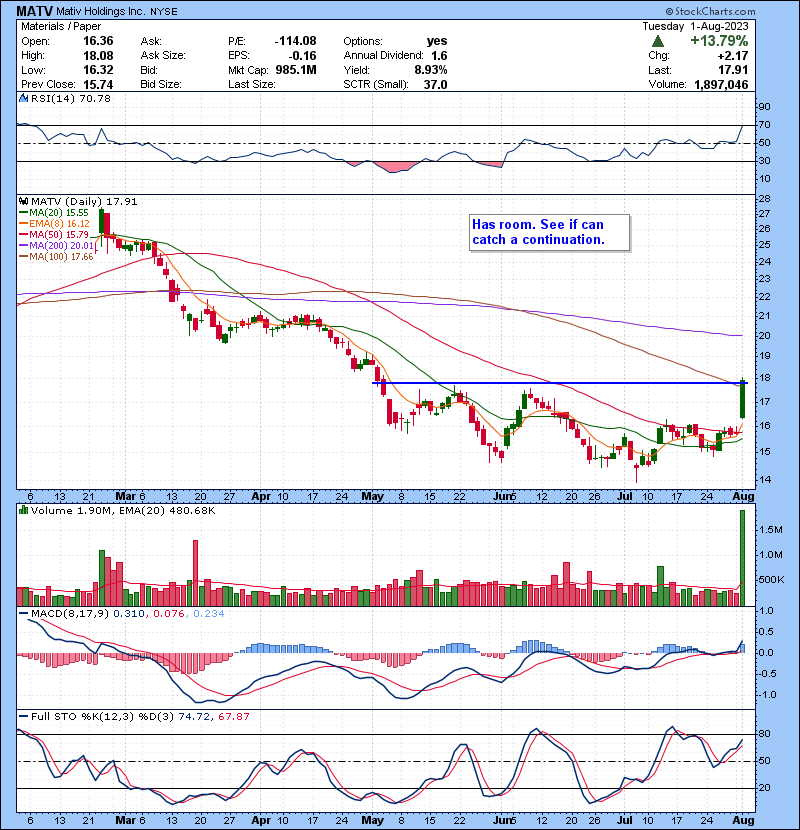This screenshot has height=830, width=800.
Task: Click the date Tuesday 1-Aug-2023
Action: coord(695,26)
